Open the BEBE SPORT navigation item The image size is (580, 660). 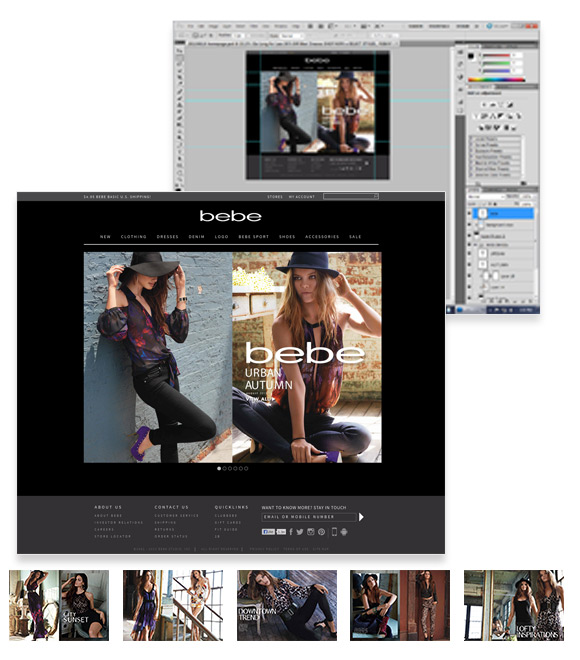[x=254, y=237]
